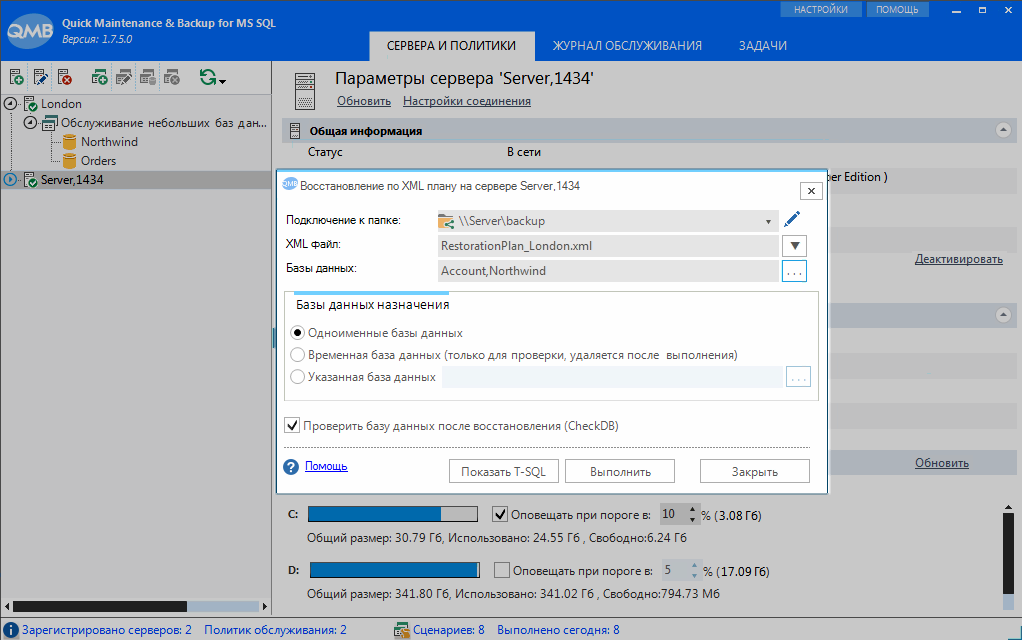This screenshot has width=1022, height=640.
Task: Click the XML файл input field
Action: click(x=608, y=246)
